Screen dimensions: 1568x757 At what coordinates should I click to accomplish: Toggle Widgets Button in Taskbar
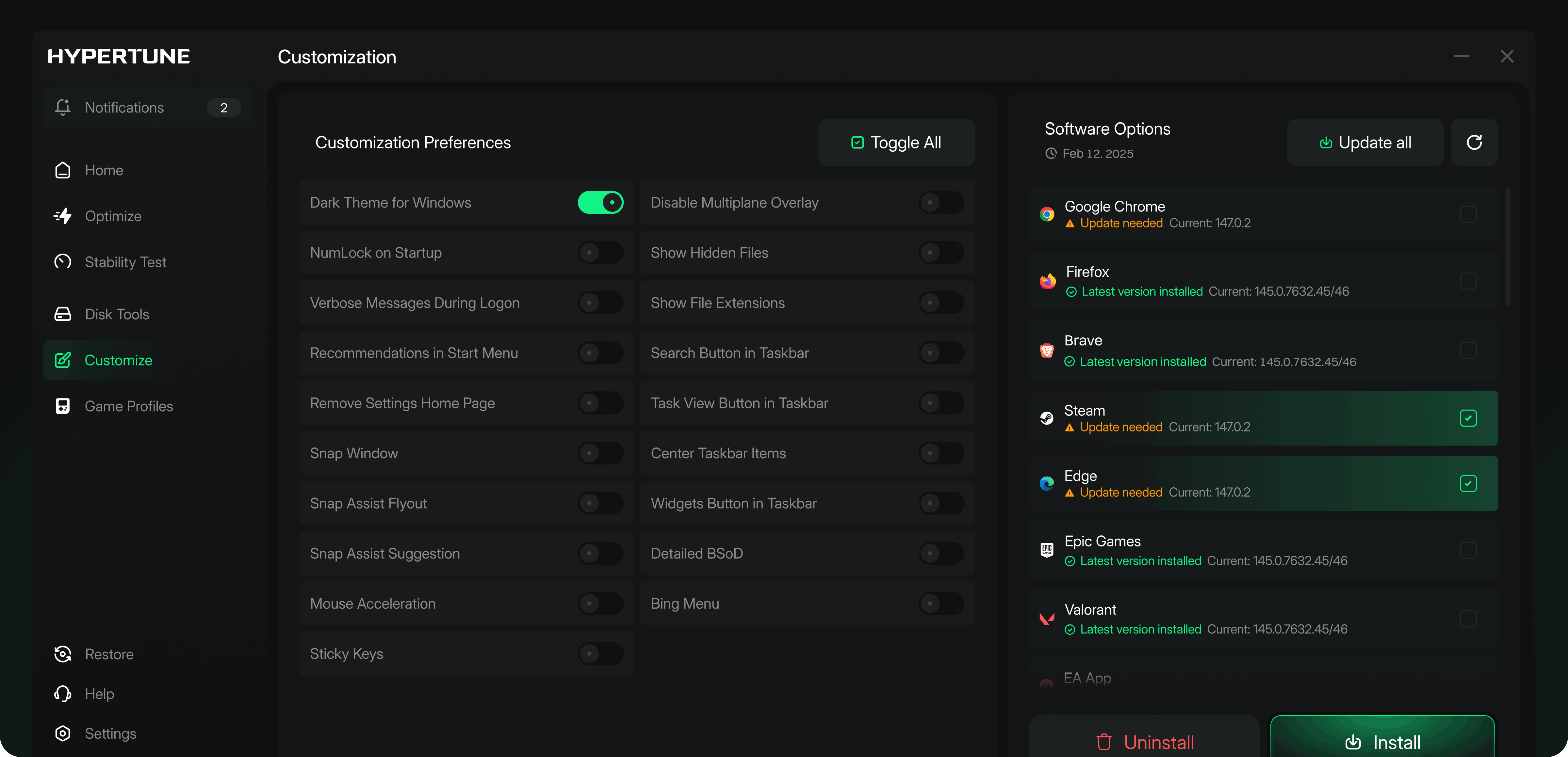[x=941, y=503]
